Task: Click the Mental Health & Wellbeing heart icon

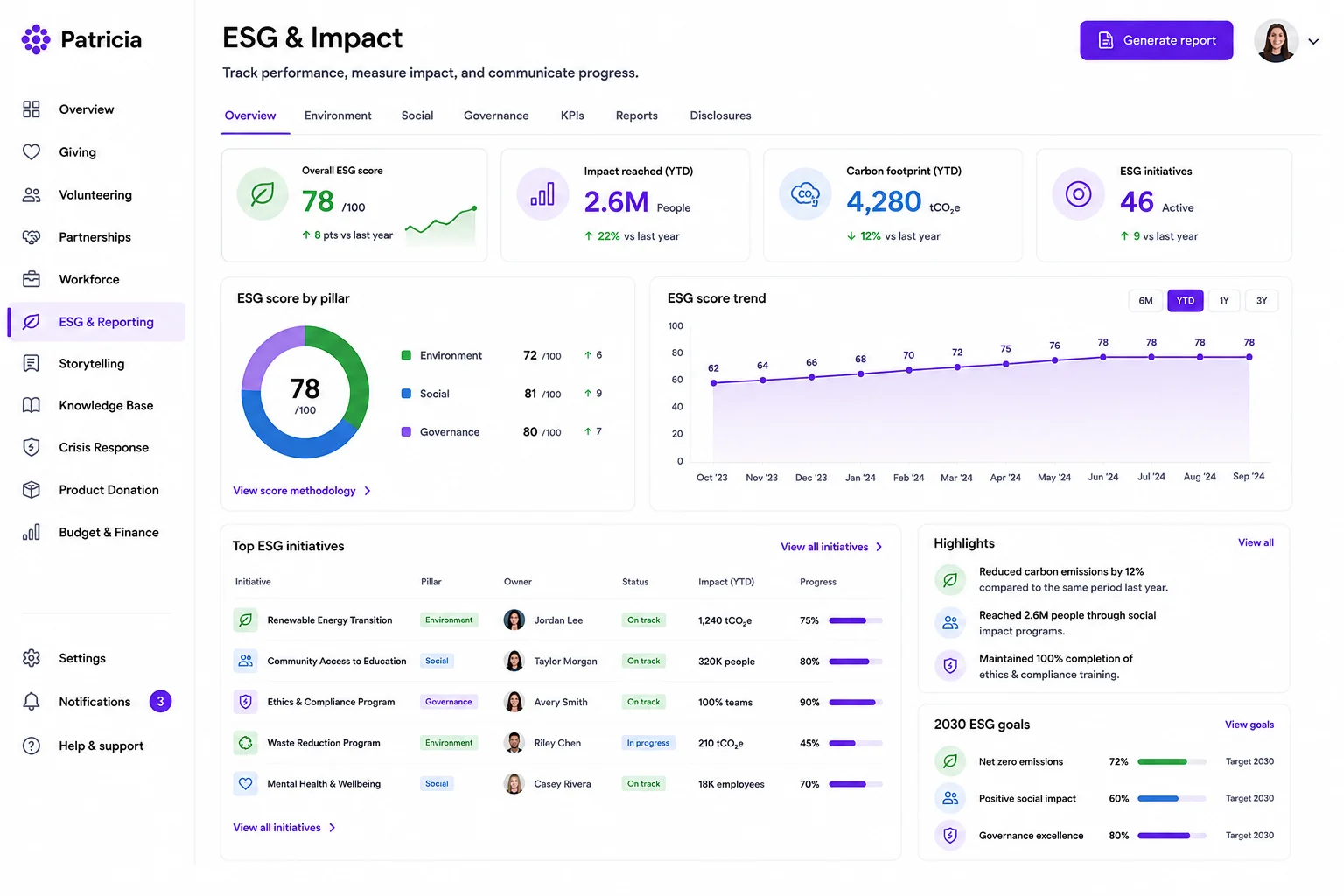Action: point(246,784)
